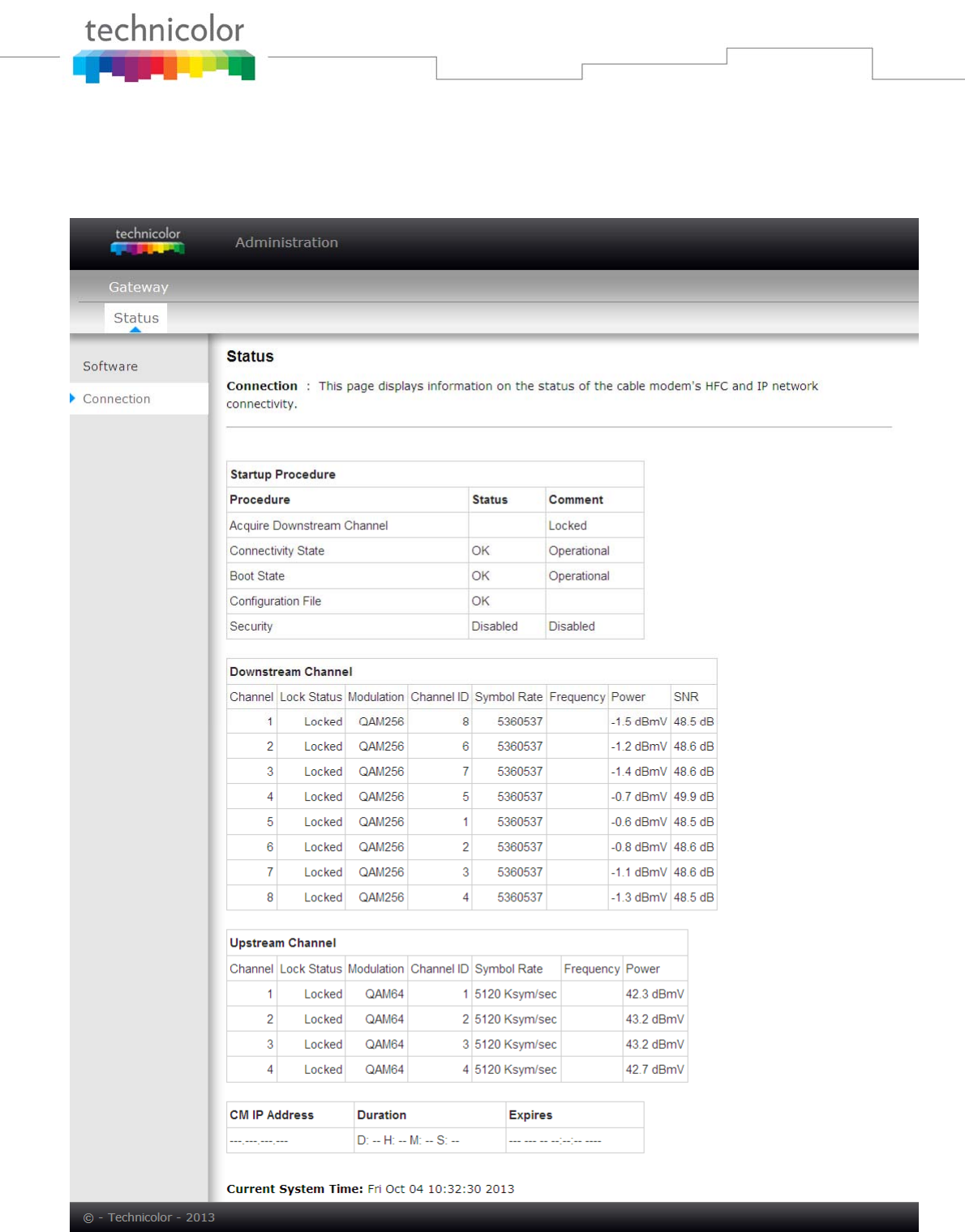Click the -1.1 dBmV downstream power value
This screenshot has width=965, height=1232.
pos(639,872)
